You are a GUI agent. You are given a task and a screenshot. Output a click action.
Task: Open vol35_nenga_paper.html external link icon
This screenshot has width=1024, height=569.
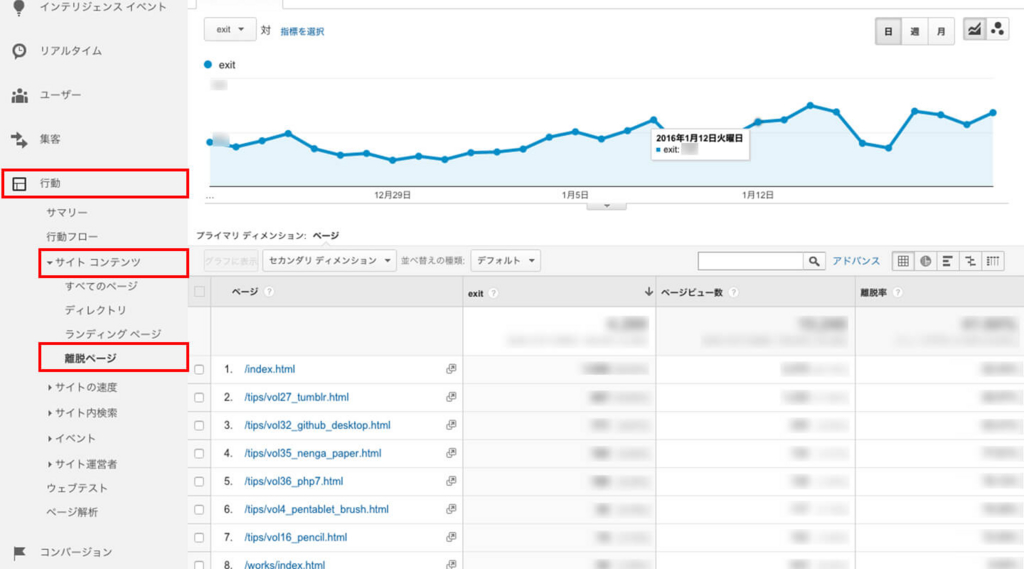tap(451, 453)
